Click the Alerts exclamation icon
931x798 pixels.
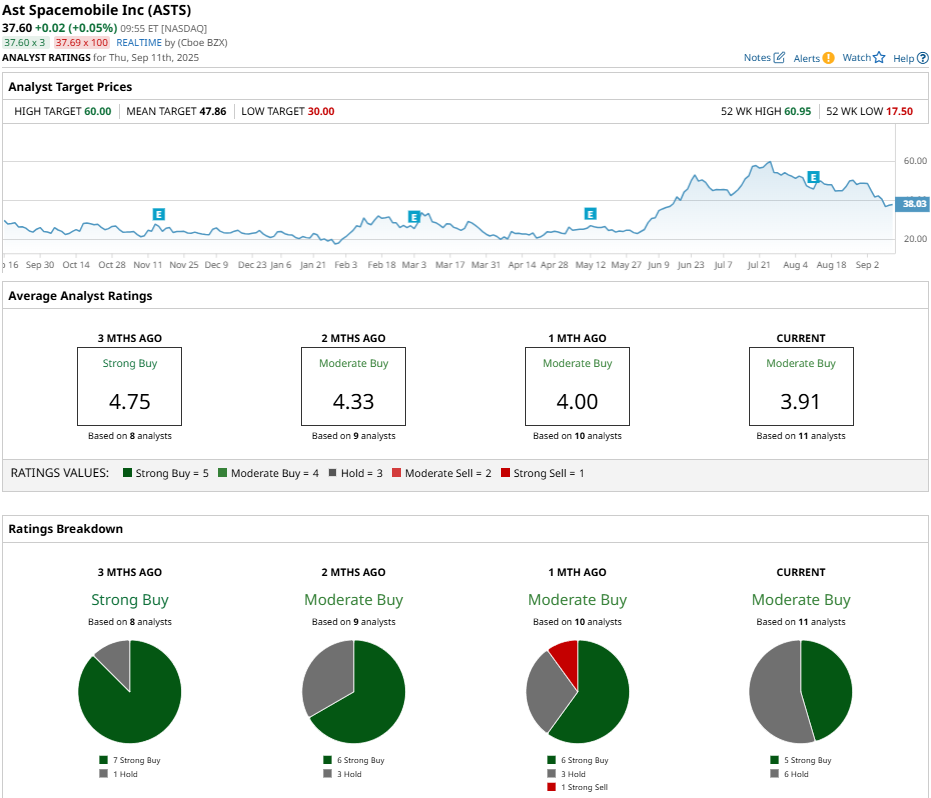point(828,58)
